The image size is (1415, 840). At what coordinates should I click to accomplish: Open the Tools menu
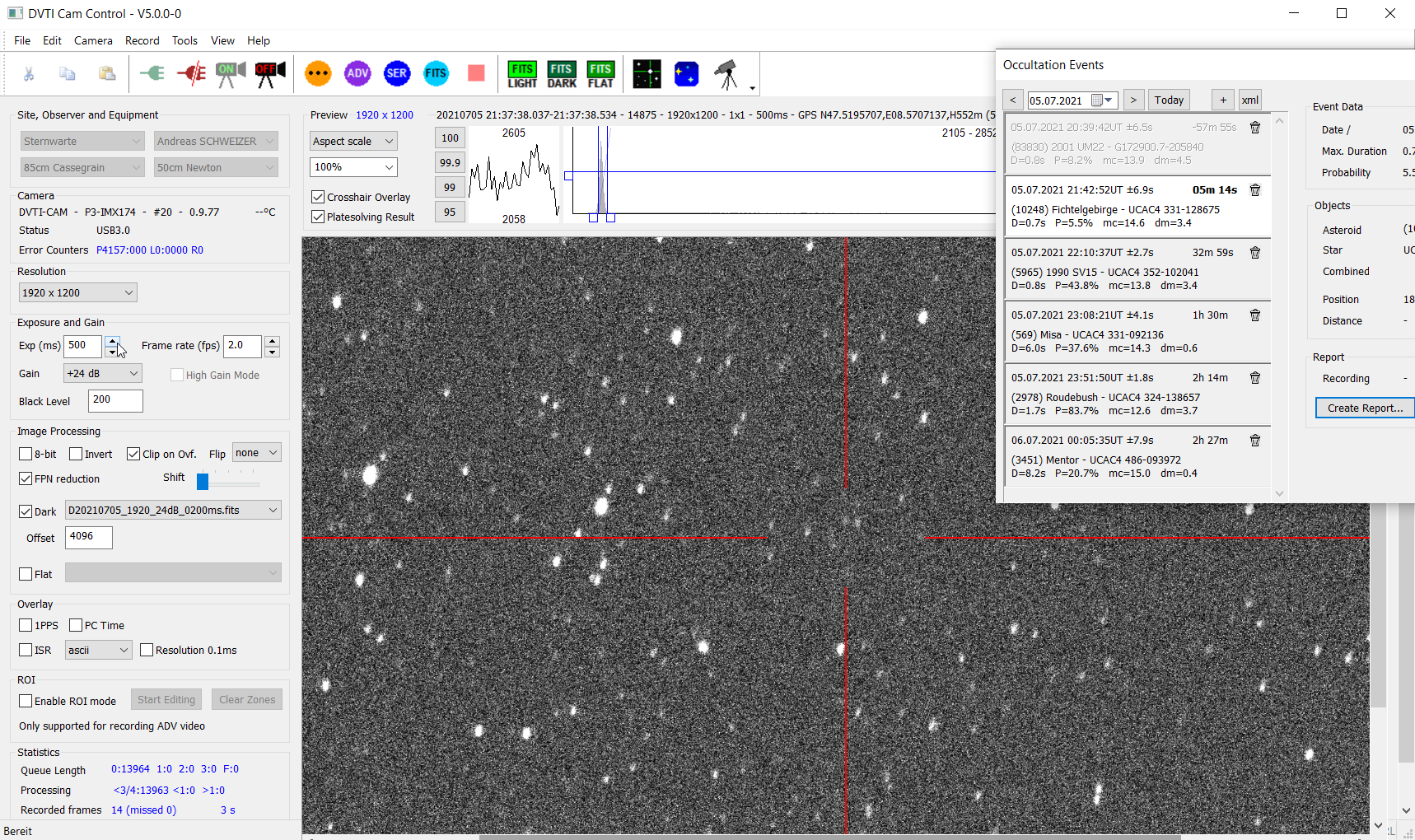point(184,40)
